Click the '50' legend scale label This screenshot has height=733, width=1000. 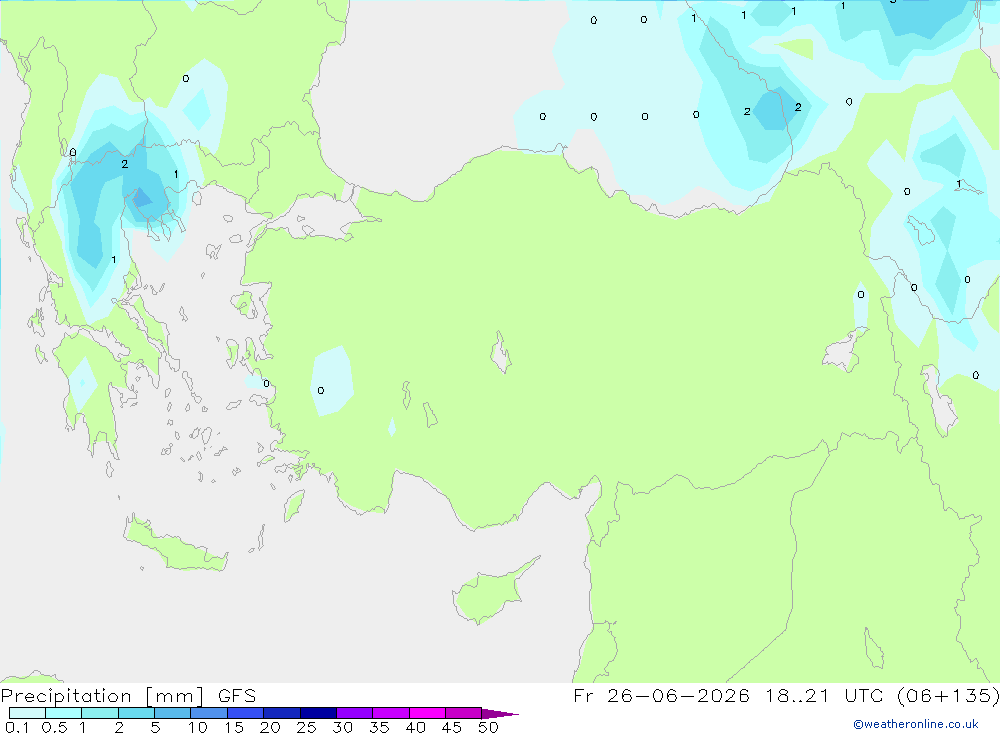click(x=488, y=727)
